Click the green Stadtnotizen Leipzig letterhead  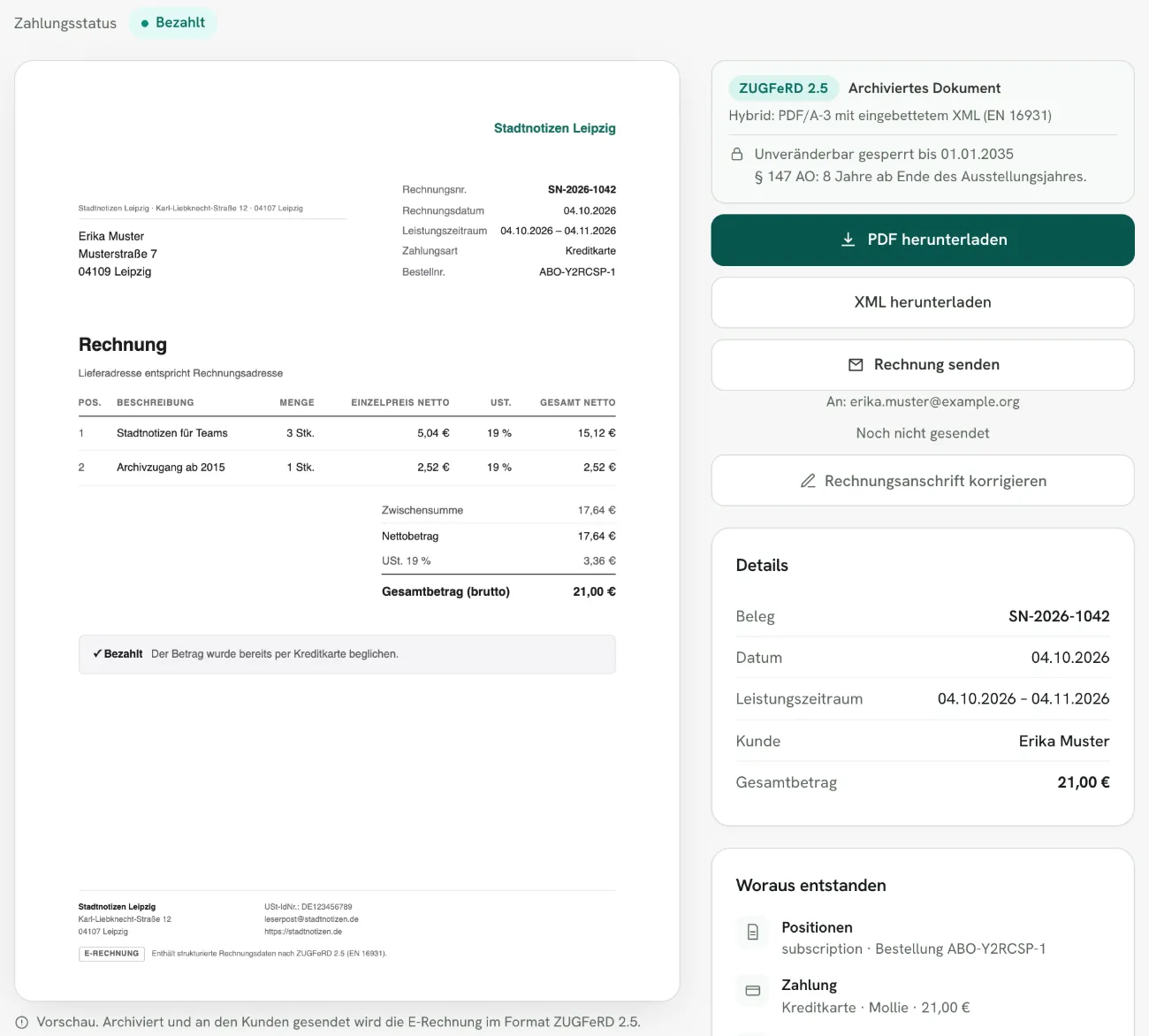click(555, 128)
